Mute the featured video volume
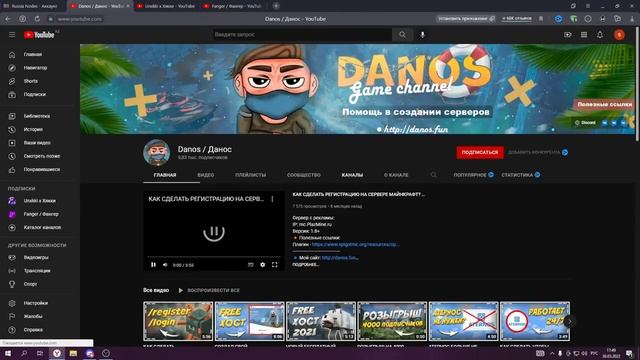This screenshot has width=640, height=360. pyautogui.click(x=165, y=265)
